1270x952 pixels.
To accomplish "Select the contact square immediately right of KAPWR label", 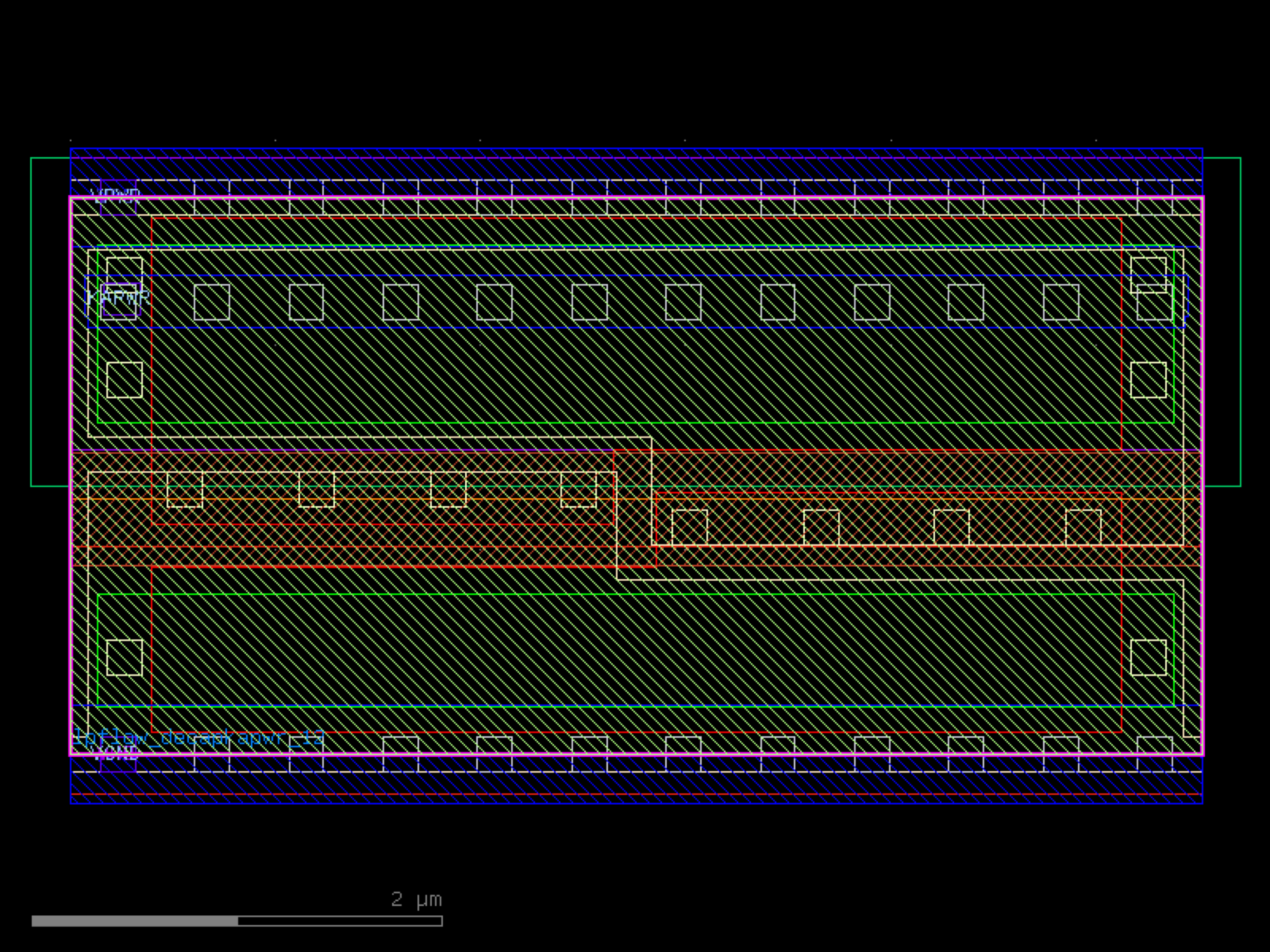I will click(x=211, y=302).
